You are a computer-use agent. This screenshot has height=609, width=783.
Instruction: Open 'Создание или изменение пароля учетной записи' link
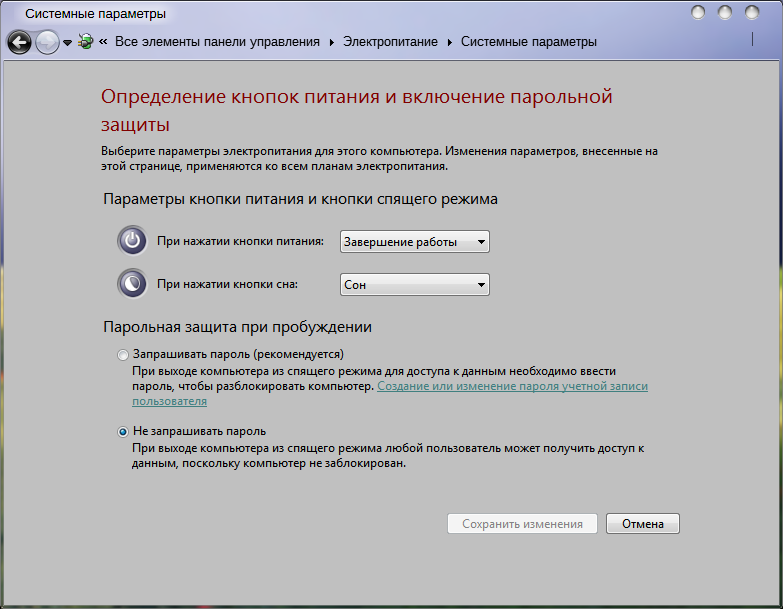(x=512, y=386)
